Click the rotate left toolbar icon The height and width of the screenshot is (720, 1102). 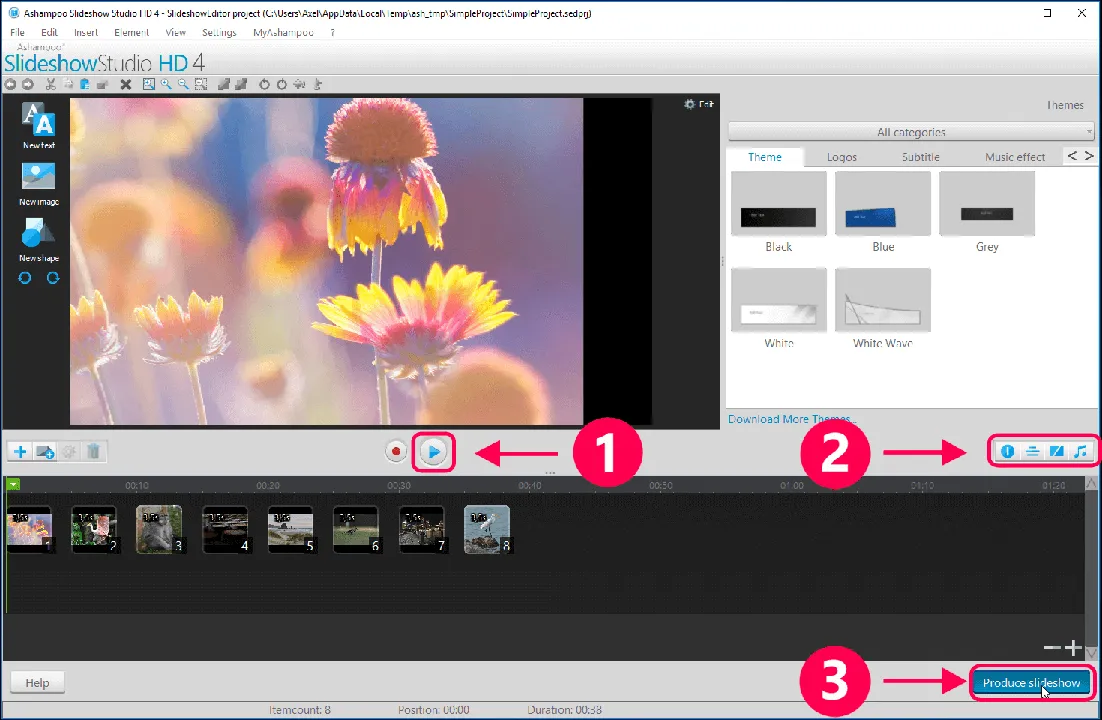(264, 84)
